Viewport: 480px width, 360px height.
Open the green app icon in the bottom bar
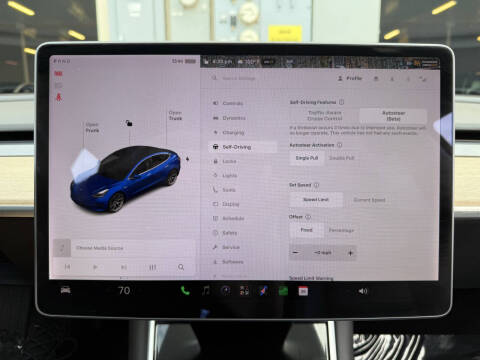283,291
